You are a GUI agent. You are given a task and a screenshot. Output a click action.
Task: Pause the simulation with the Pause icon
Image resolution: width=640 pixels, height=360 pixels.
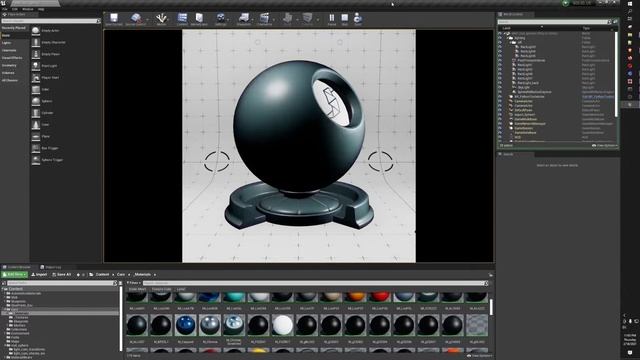332,18
